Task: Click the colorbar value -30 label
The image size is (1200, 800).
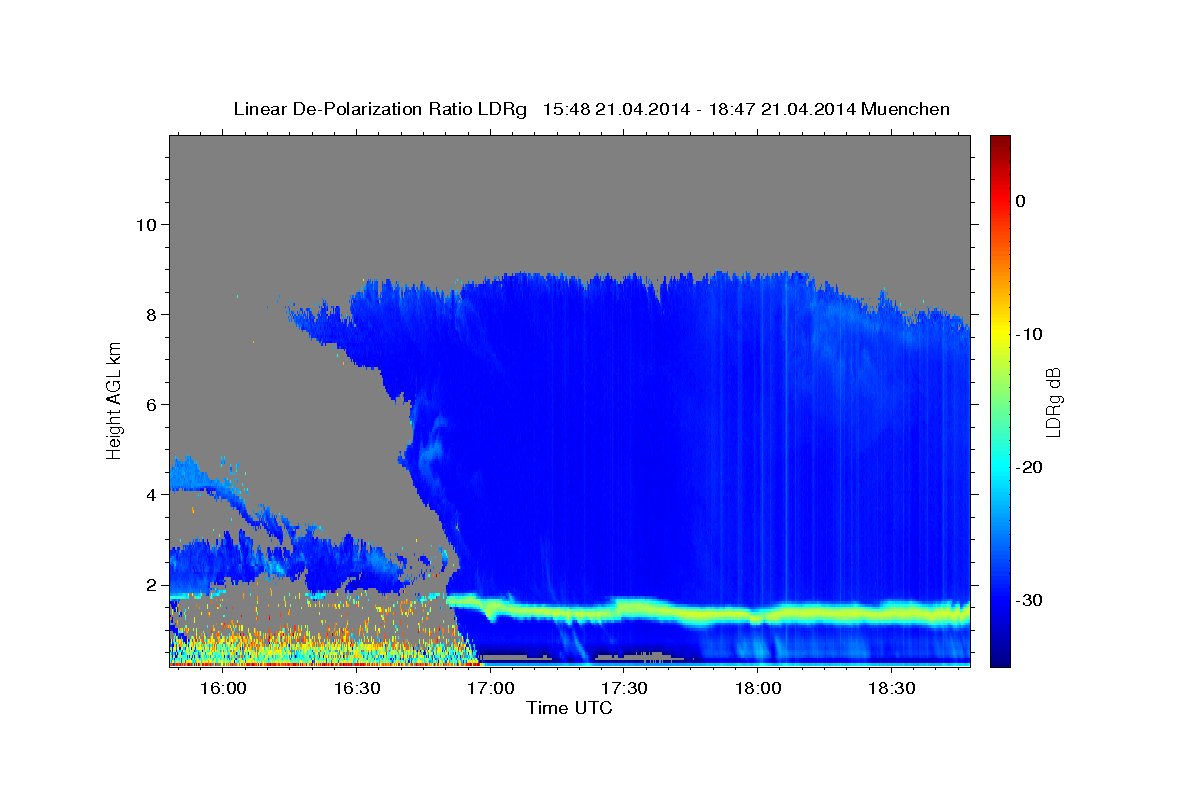Action: coord(1030,600)
